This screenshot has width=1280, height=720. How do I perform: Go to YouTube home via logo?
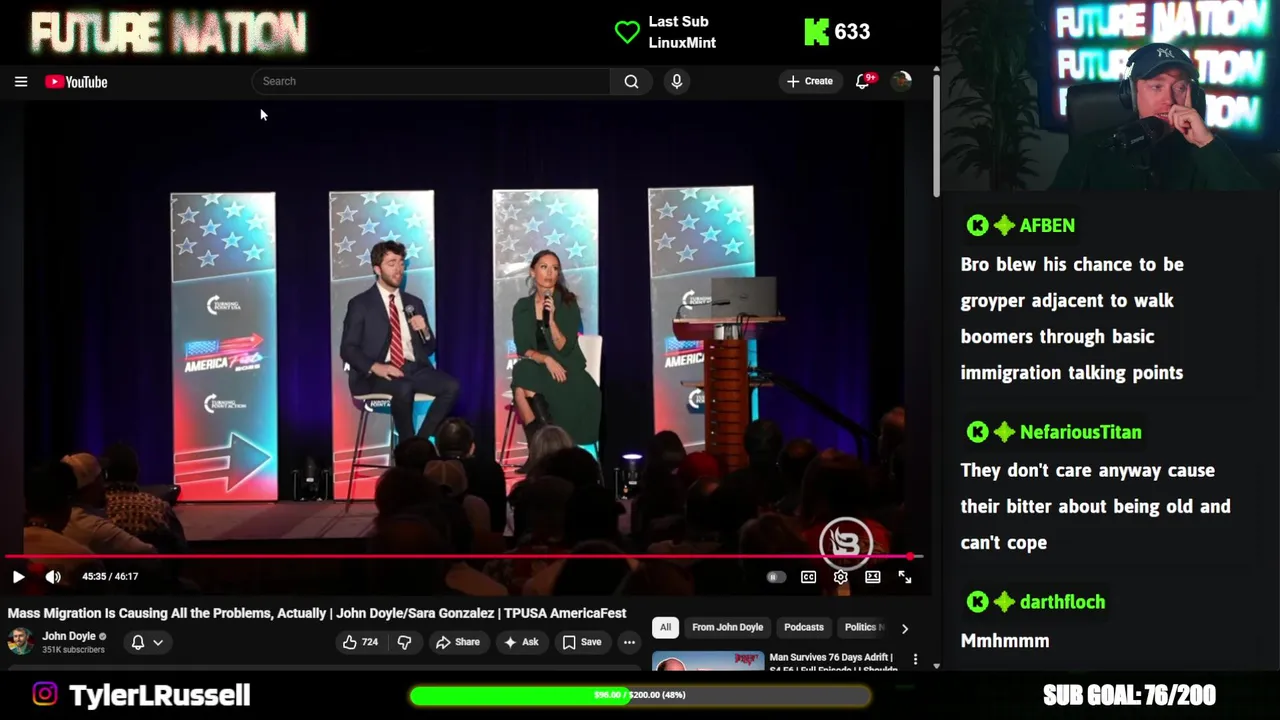pos(76,82)
